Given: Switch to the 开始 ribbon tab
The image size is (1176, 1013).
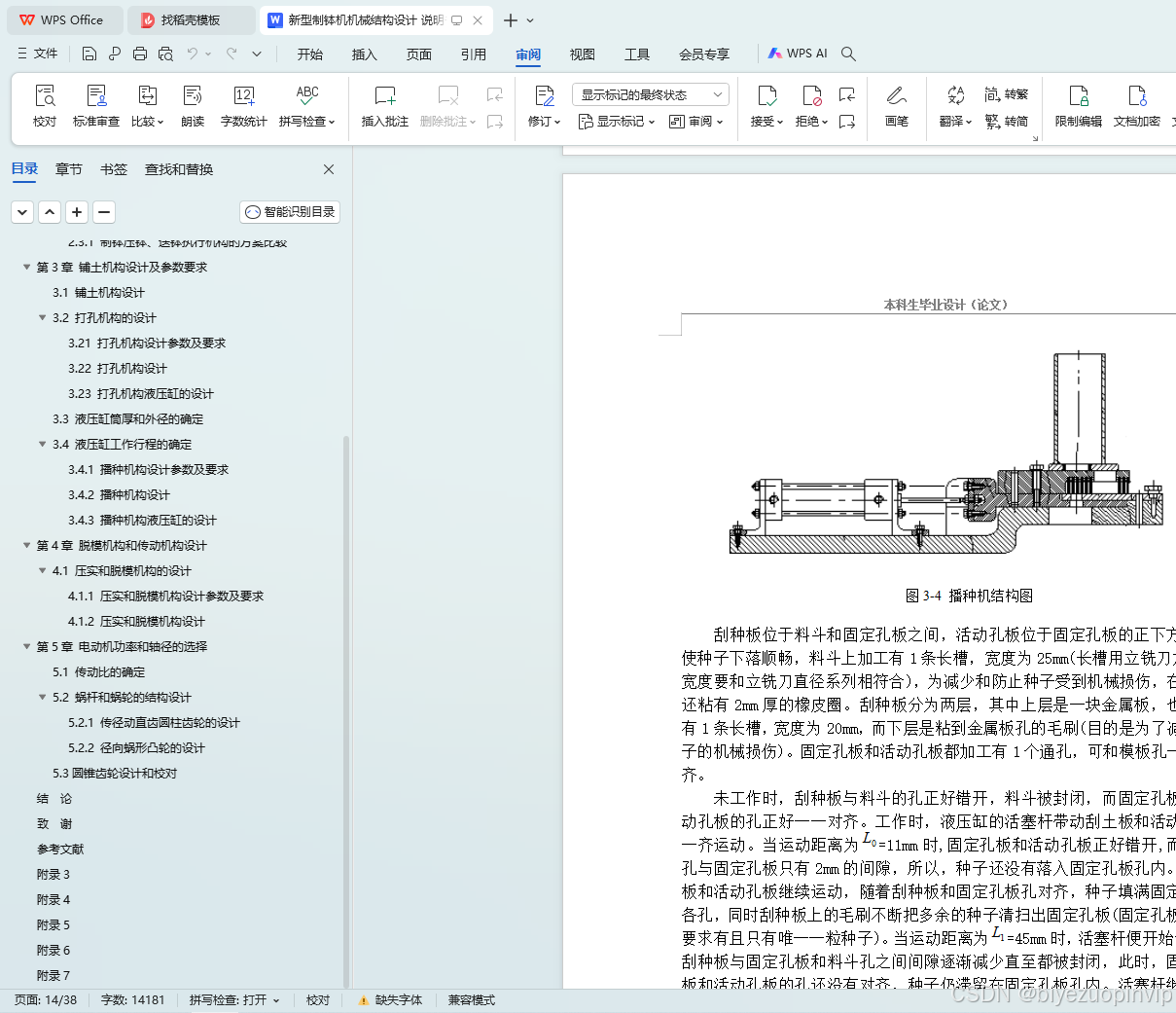Looking at the screenshot, I should [x=310, y=54].
